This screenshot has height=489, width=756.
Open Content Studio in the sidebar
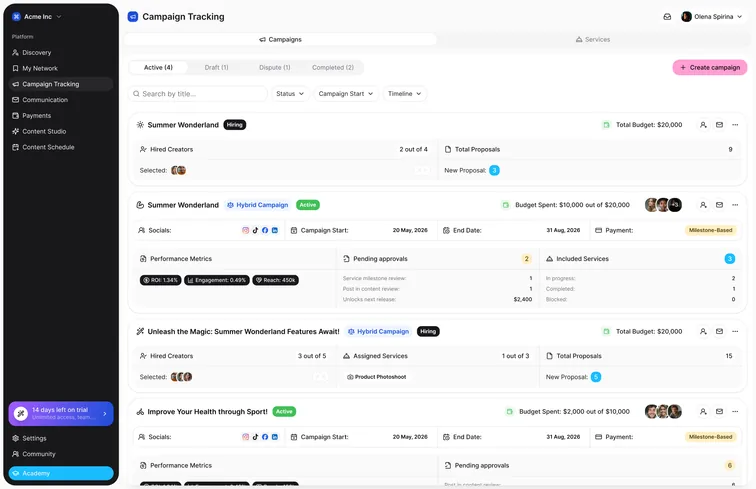point(61,131)
